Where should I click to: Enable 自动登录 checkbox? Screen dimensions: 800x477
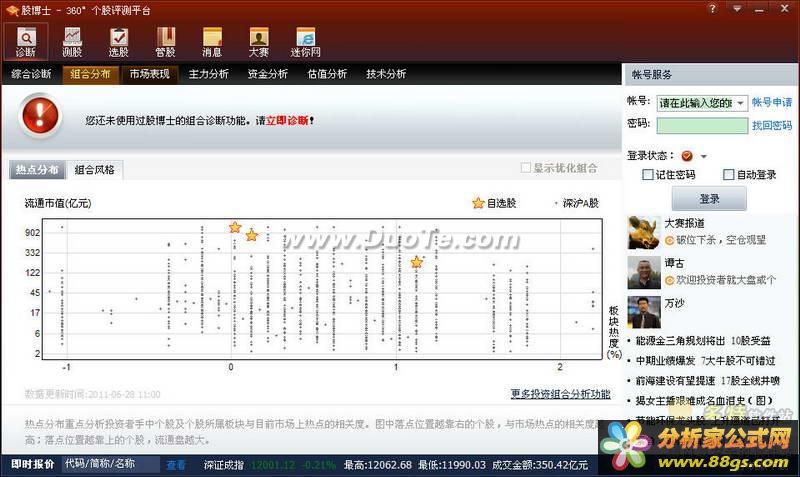click(729, 175)
